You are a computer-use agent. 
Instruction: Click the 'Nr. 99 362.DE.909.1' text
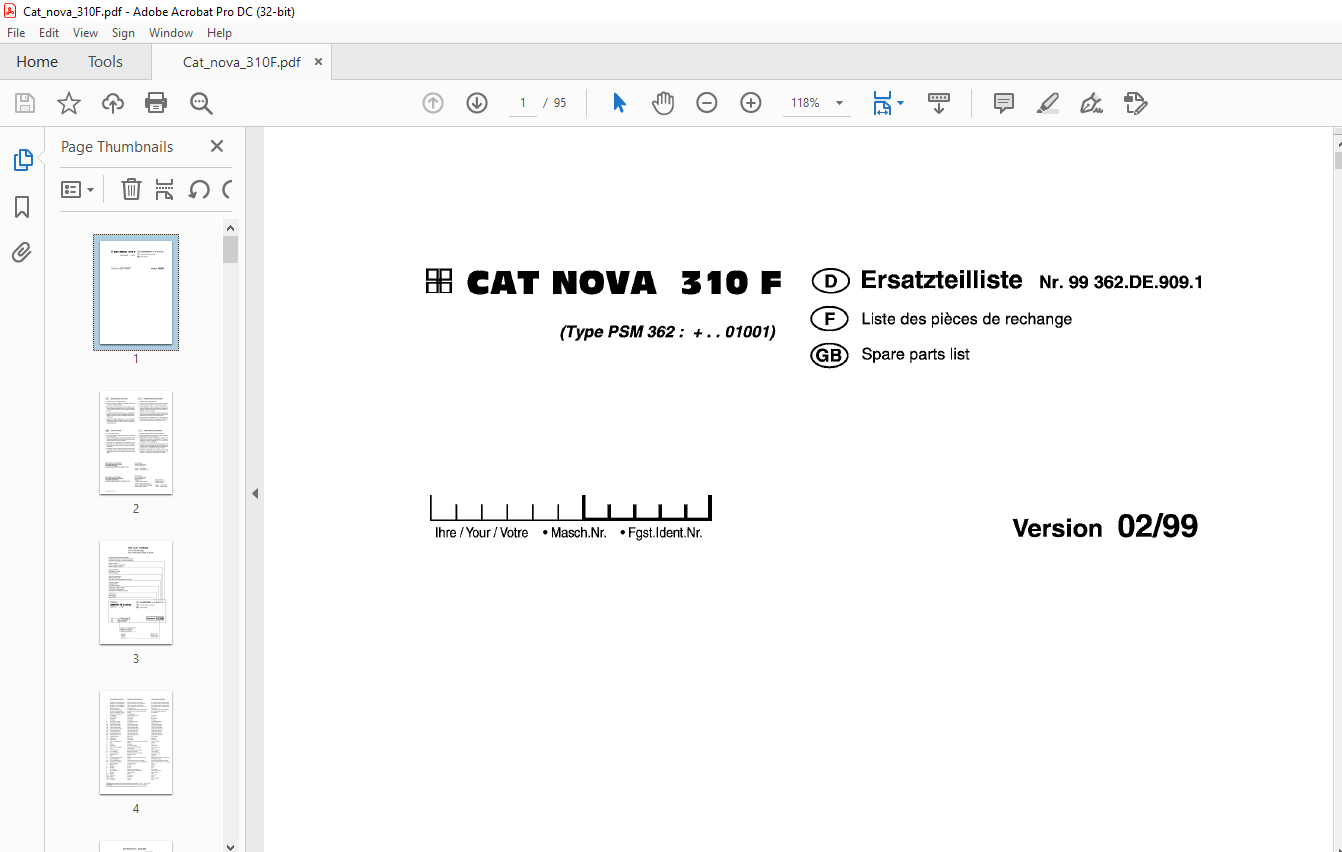(1120, 283)
